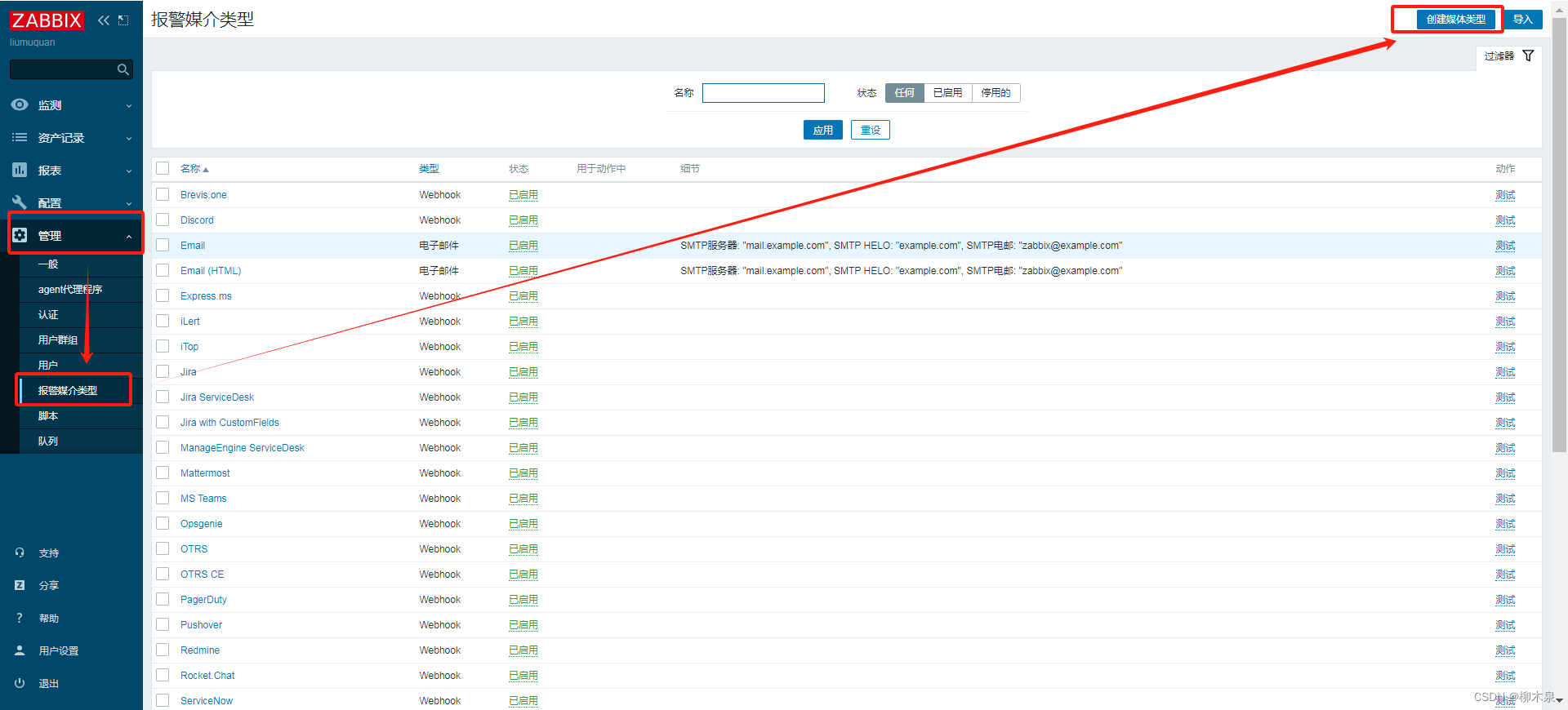Check the Email row checkbox
1568x710 pixels.
(163, 245)
